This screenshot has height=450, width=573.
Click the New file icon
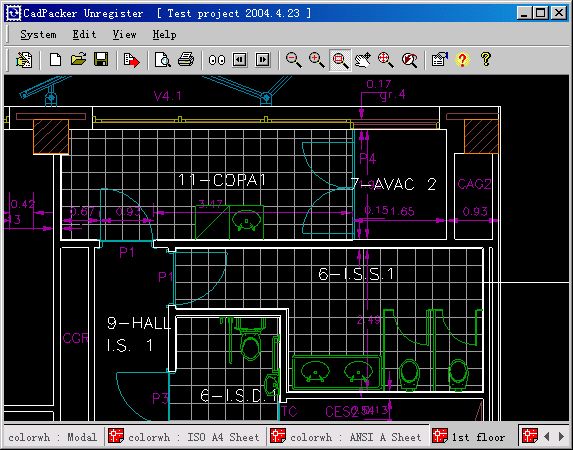(x=55, y=60)
